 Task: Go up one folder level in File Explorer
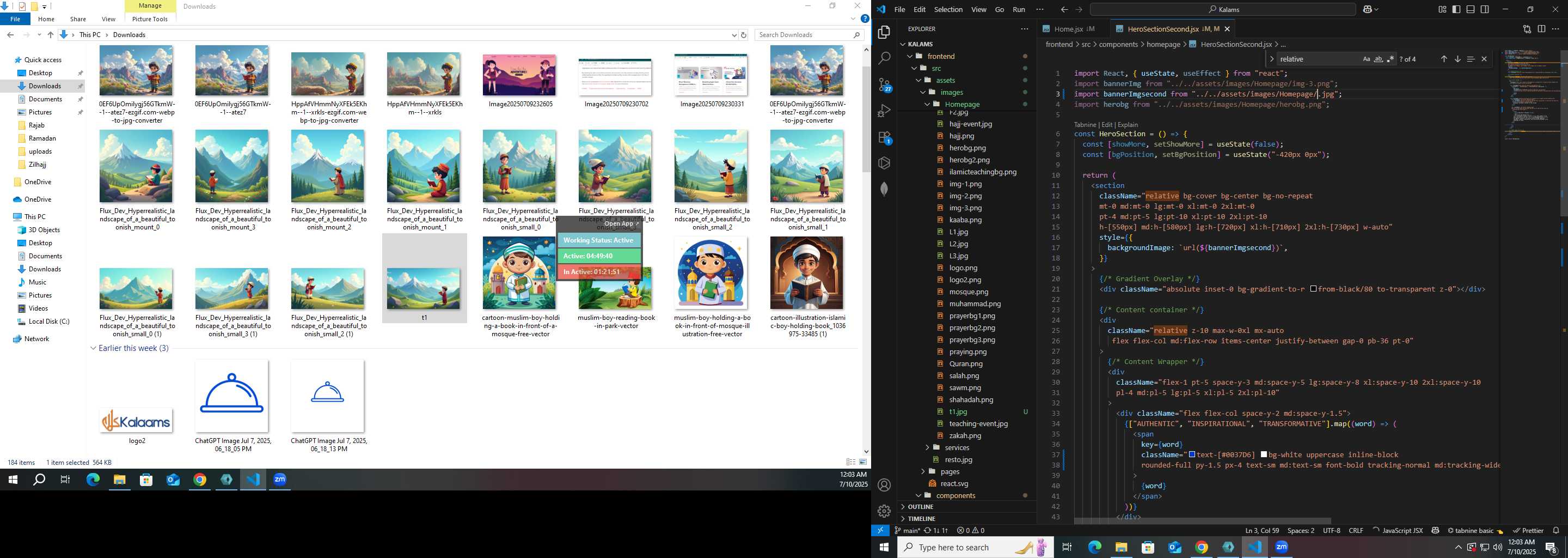coord(51,35)
